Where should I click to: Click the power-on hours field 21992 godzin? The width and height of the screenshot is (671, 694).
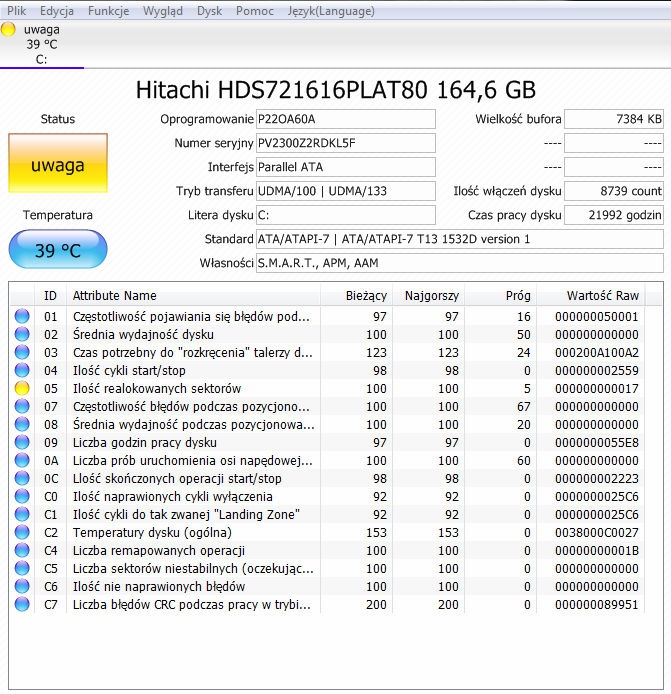coord(614,215)
